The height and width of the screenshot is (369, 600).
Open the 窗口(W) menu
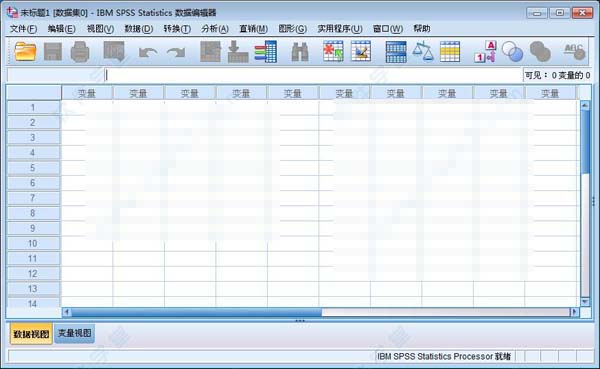click(388, 29)
